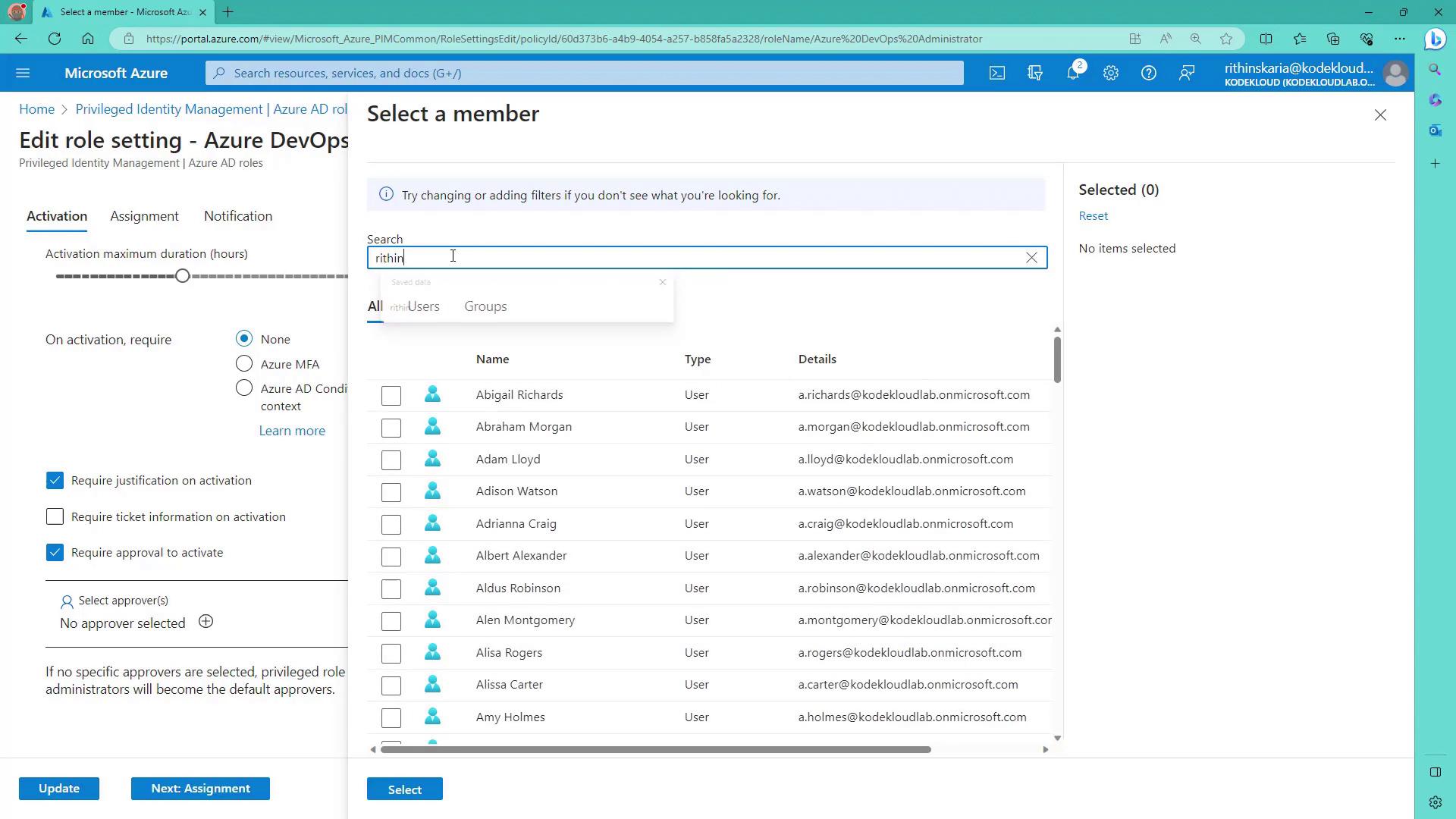Clear the member search text

point(1031,258)
